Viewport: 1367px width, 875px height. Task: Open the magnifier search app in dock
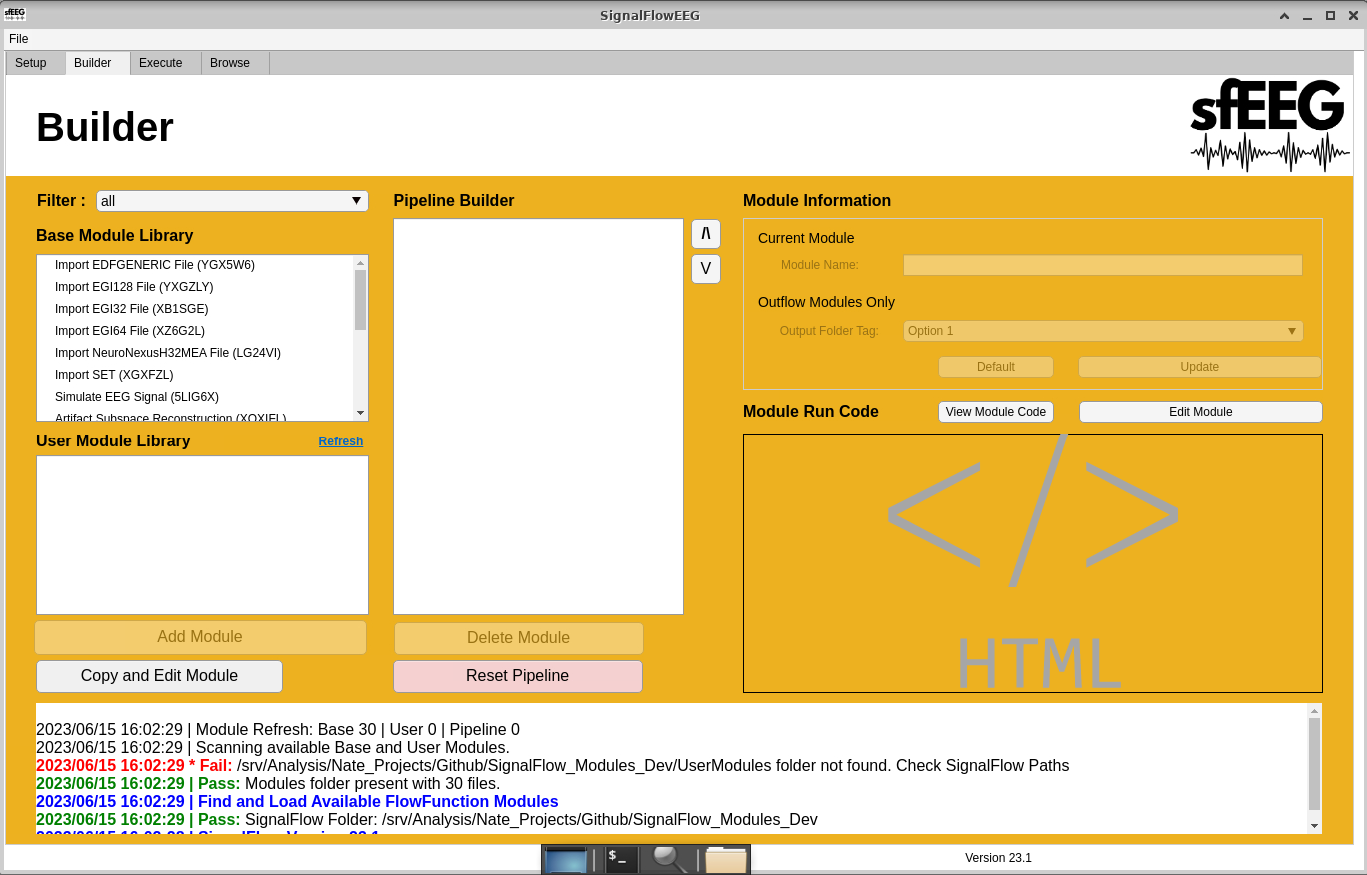coord(668,859)
